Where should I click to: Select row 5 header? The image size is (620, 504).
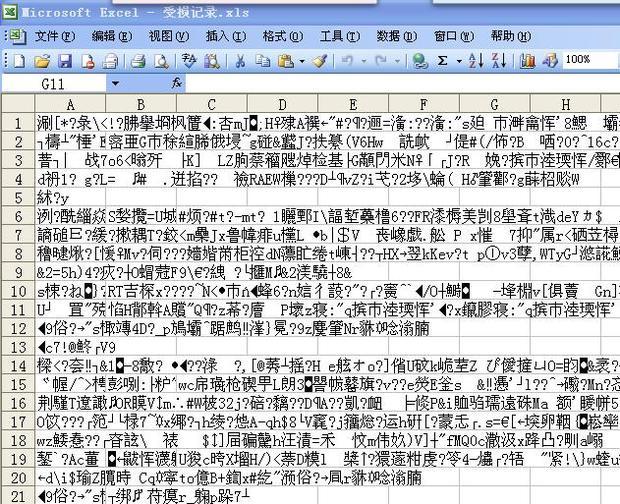[18, 198]
